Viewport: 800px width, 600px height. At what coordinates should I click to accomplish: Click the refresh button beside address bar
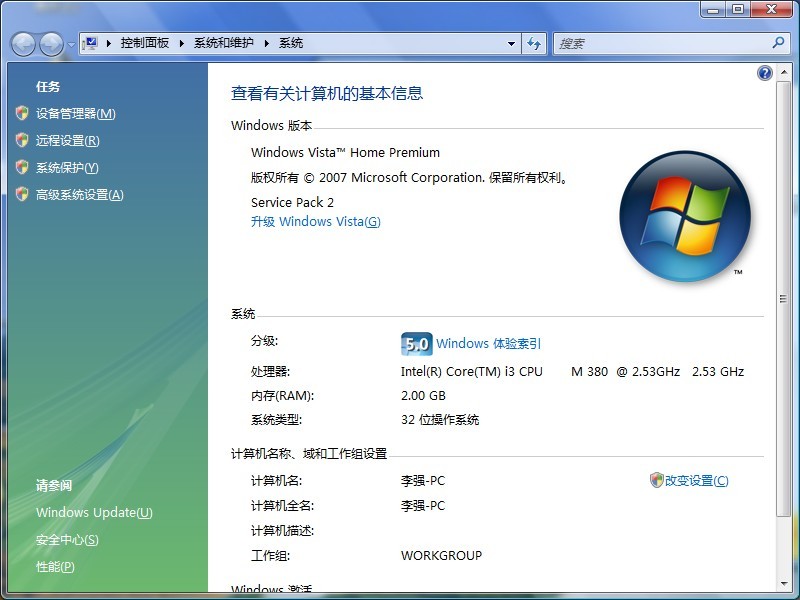click(x=534, y=44)
